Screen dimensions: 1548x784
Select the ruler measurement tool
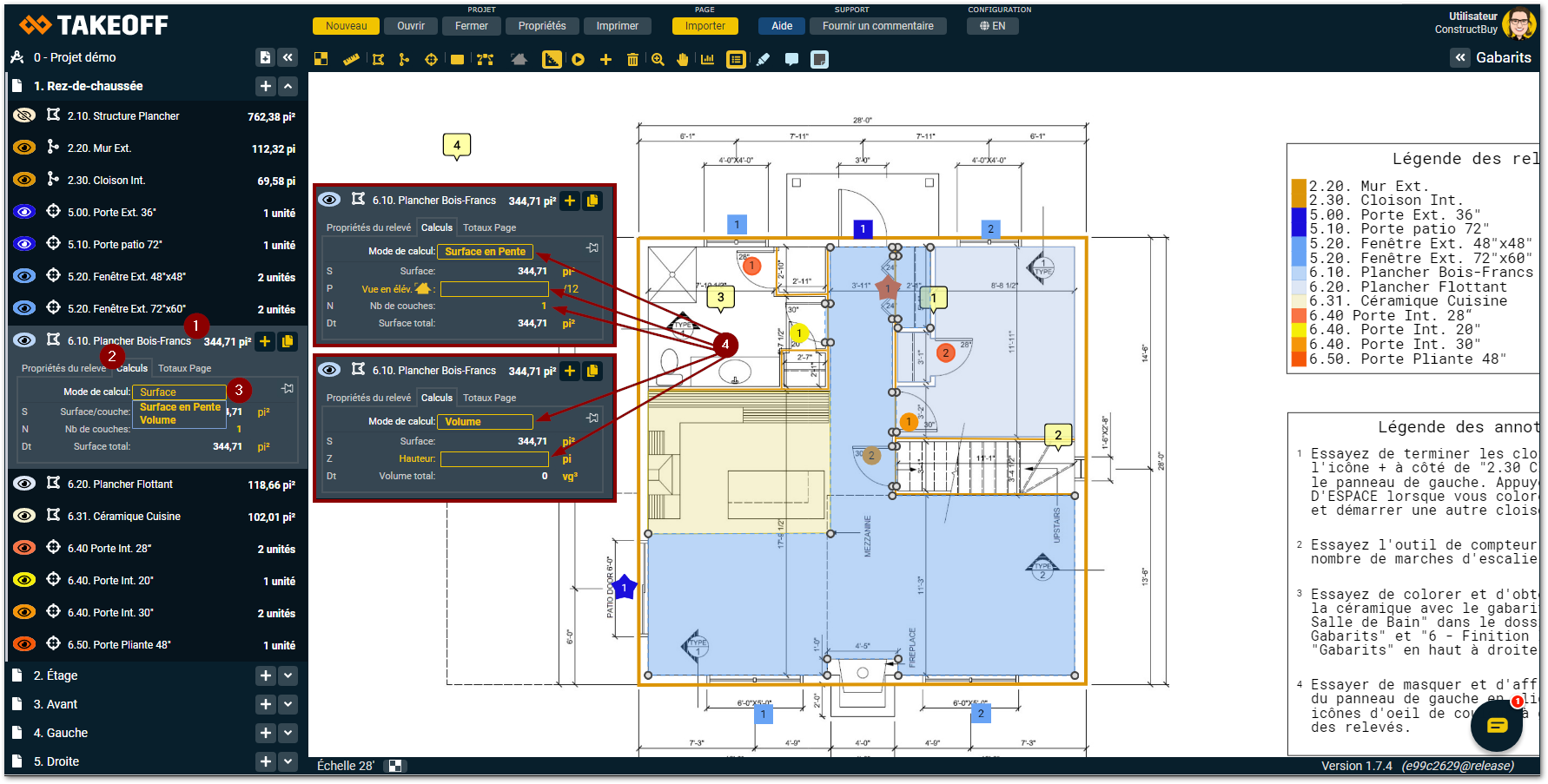[351, 60]
